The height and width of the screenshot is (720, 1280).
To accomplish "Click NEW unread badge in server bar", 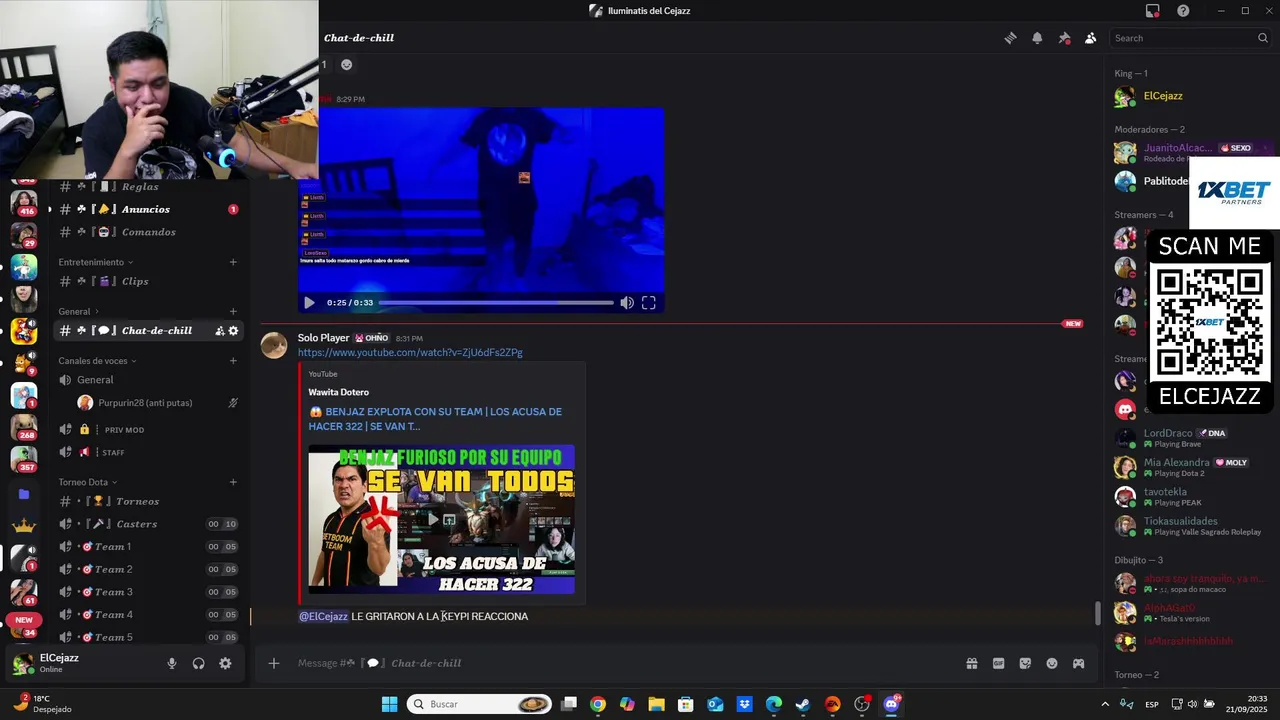I will [x=24, y=620].
